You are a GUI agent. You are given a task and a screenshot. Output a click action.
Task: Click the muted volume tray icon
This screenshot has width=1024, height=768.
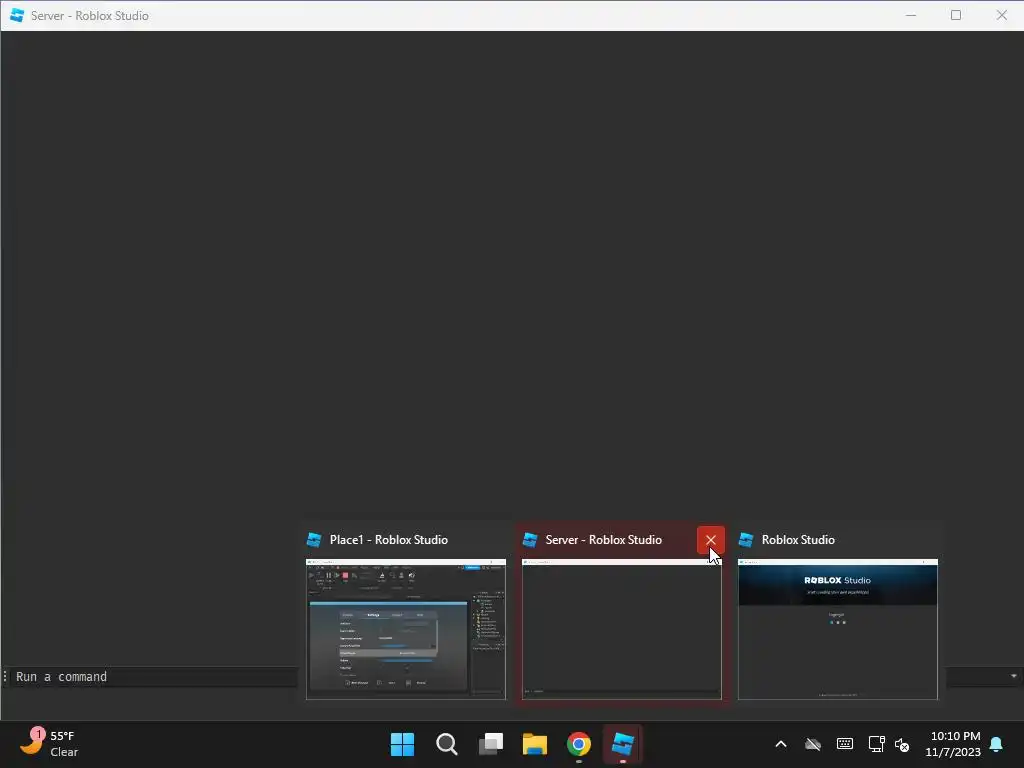tap(902, 744)
